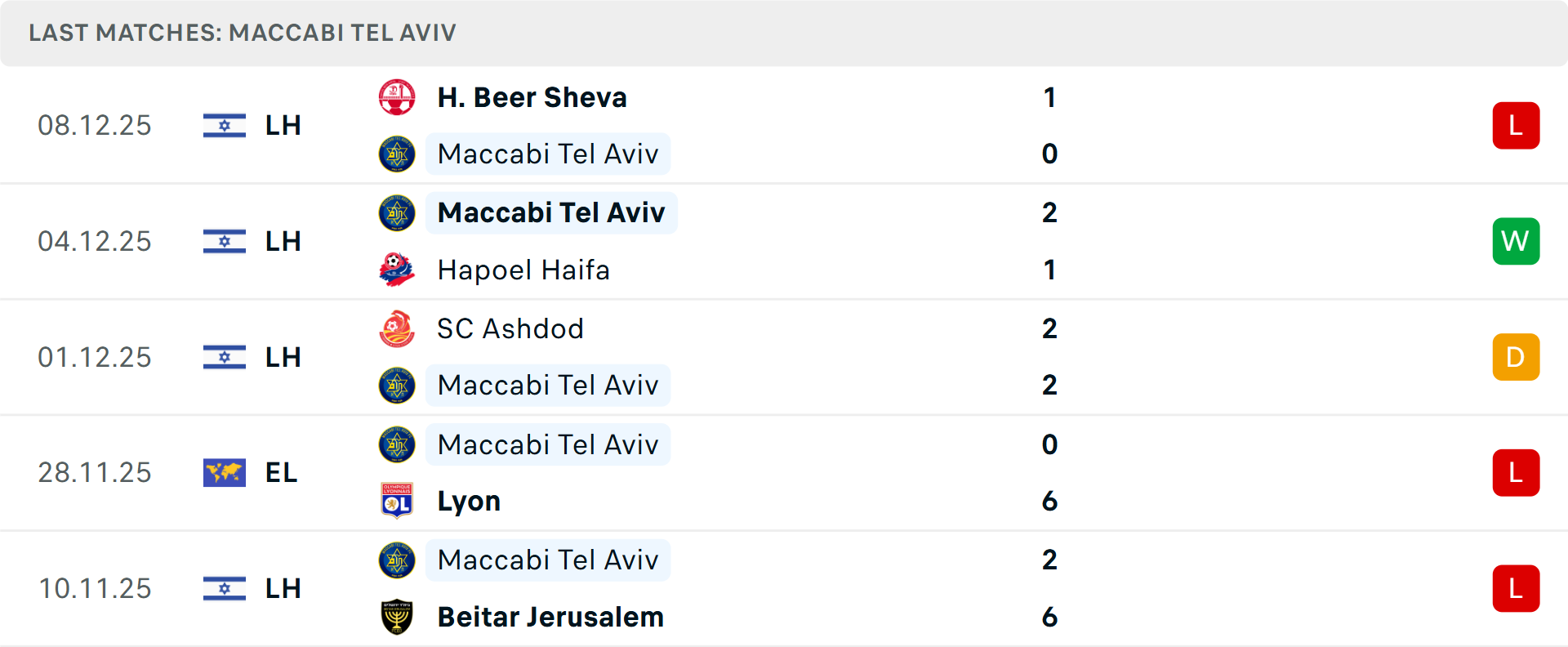Click the red L badge for the Lyon match
The height and width of the screenshot is (647, 1568).
[x=1516, y=472]
